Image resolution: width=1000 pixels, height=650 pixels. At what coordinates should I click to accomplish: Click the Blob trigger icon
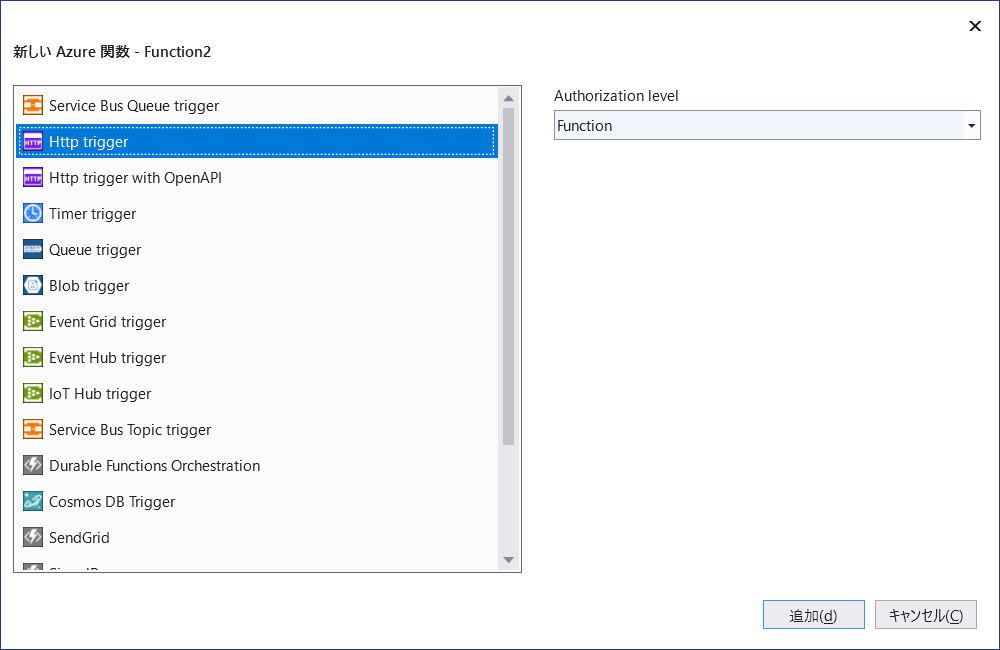point(33,285)
